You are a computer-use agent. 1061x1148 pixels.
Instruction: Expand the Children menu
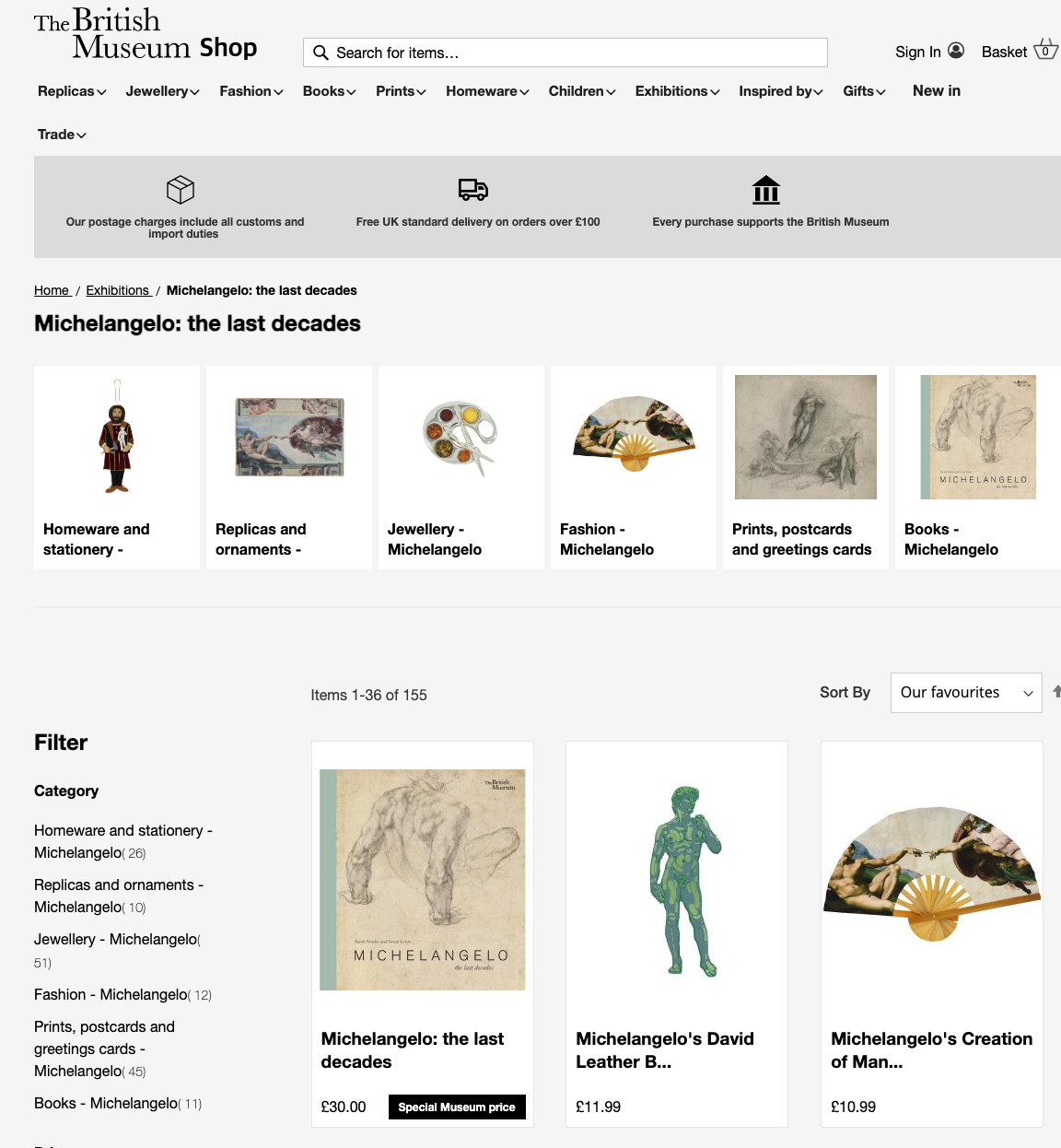582,91
